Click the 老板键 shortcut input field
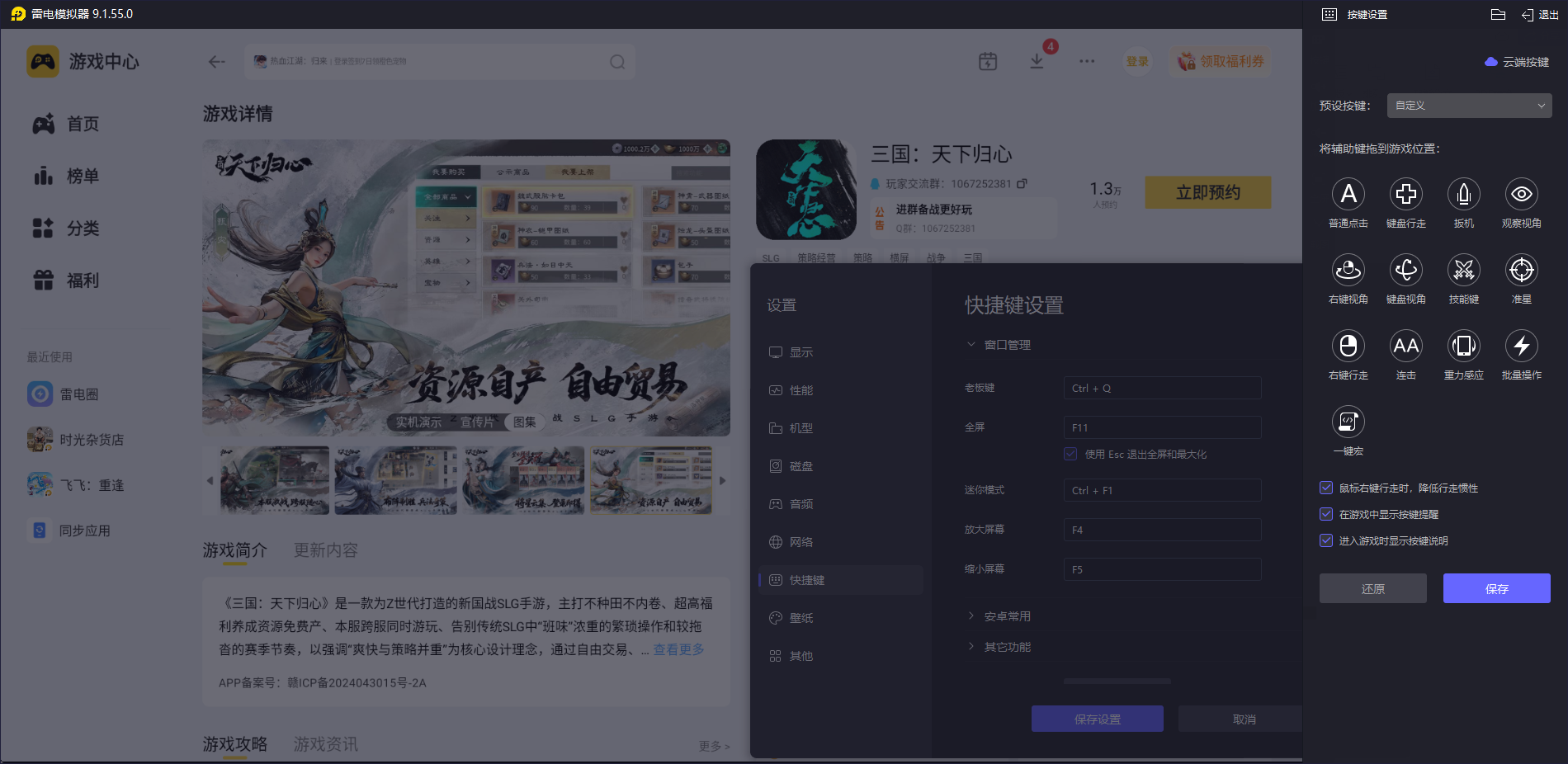Viewport: 1568px width, 764px height. tap(1162, 389)
